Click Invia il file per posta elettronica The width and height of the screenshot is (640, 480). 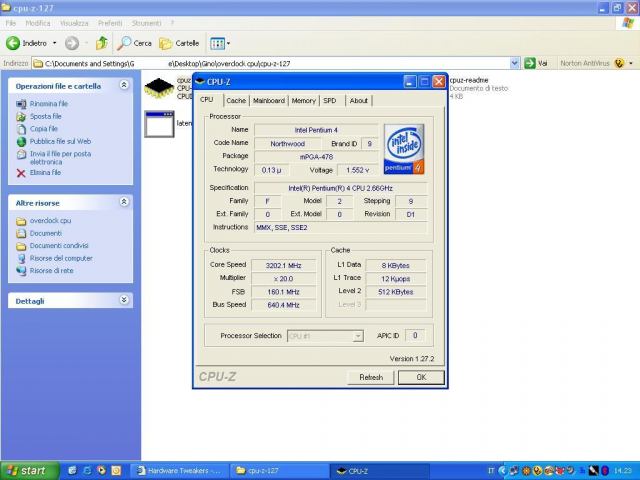[x=60, y=158]
